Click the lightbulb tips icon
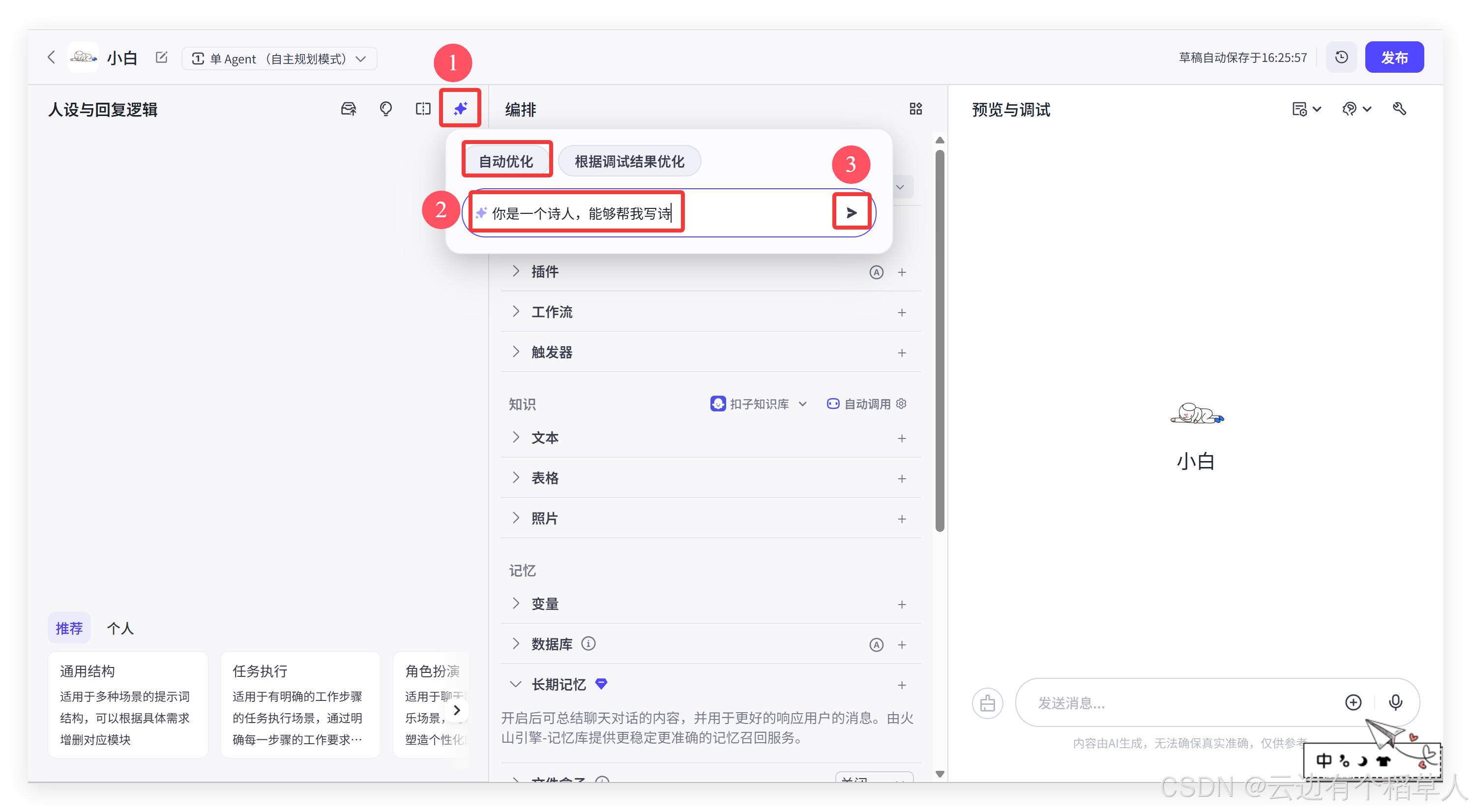The image size is (1471, 812). [386, 109]
